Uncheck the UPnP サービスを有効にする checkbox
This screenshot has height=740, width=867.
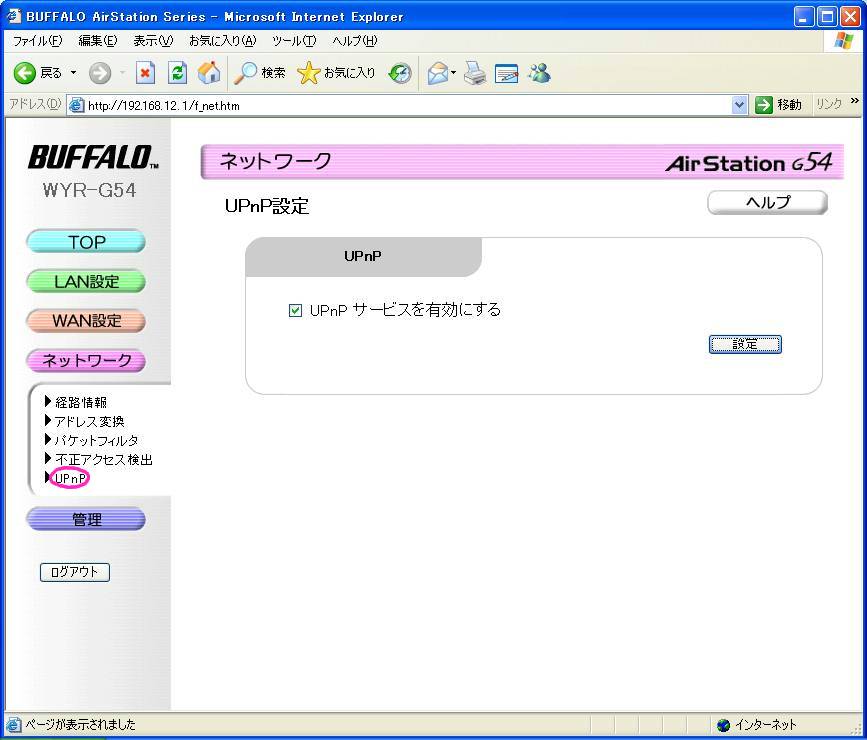click(x=295, y=311)
